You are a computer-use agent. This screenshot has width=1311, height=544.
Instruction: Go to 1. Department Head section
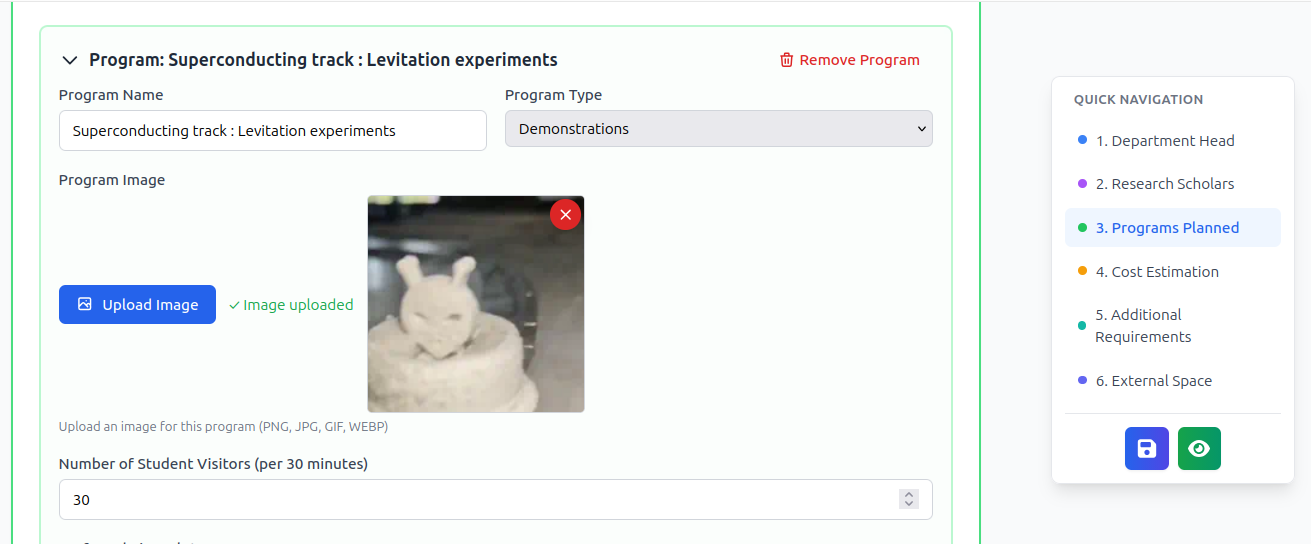click(1164, 141)
